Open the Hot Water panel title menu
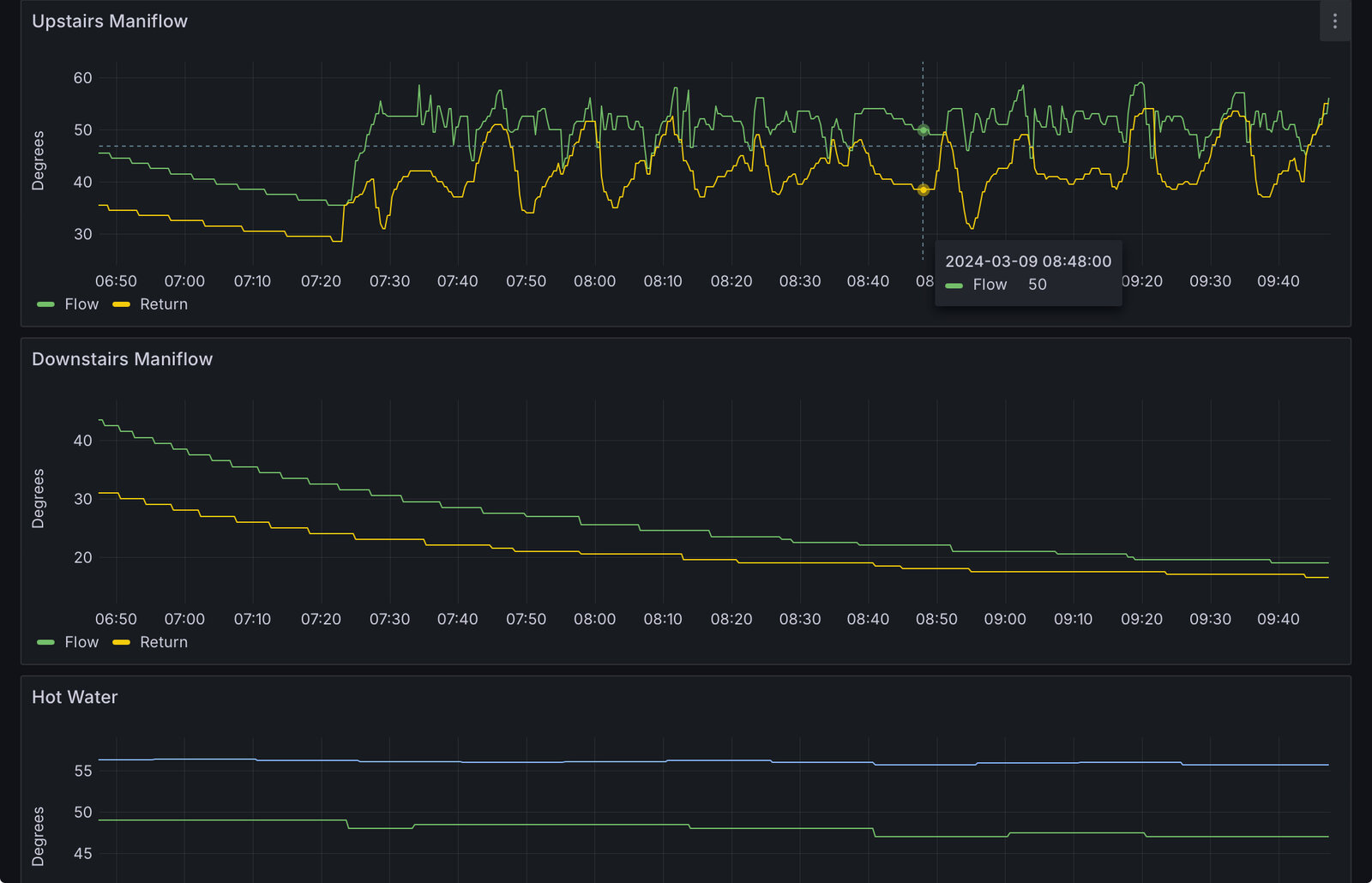1372x883 pixels. click(x=75, y=697)
